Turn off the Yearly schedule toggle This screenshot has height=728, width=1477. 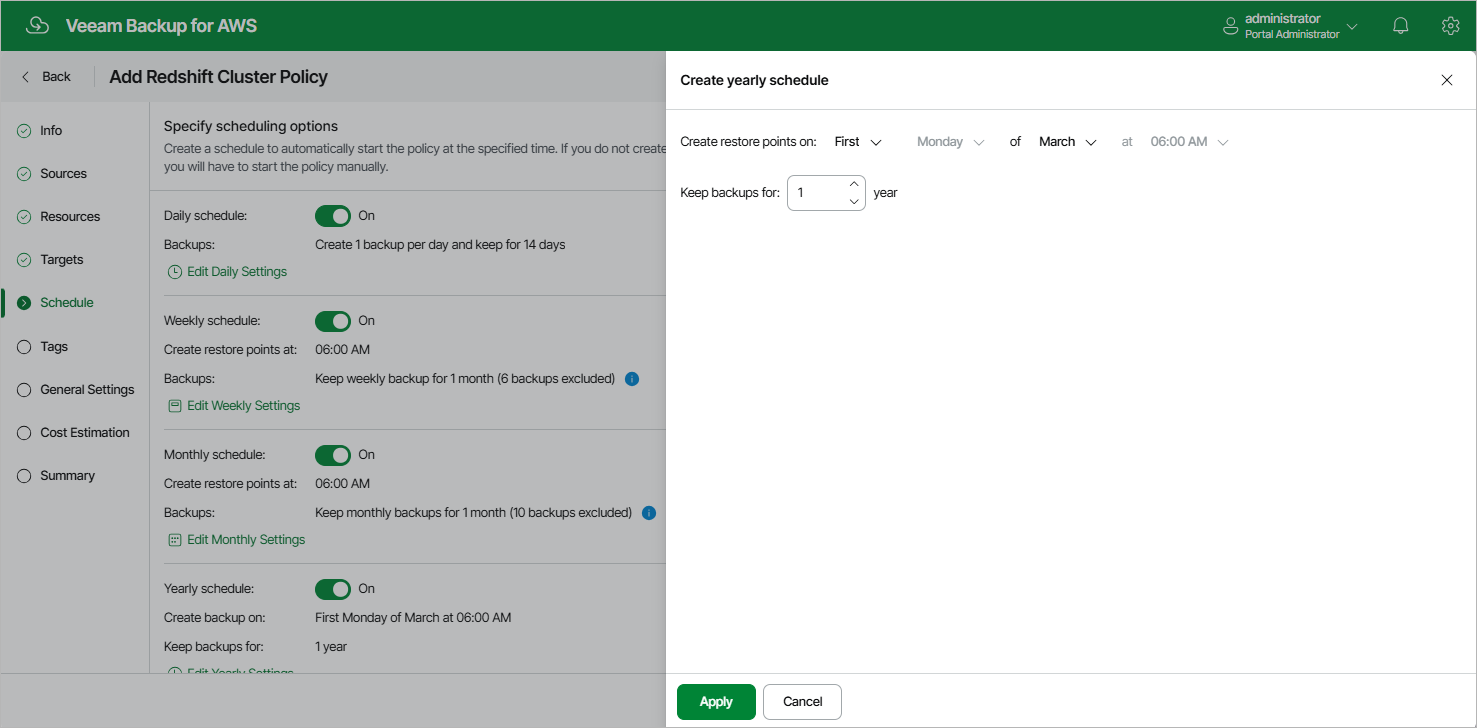333,589
